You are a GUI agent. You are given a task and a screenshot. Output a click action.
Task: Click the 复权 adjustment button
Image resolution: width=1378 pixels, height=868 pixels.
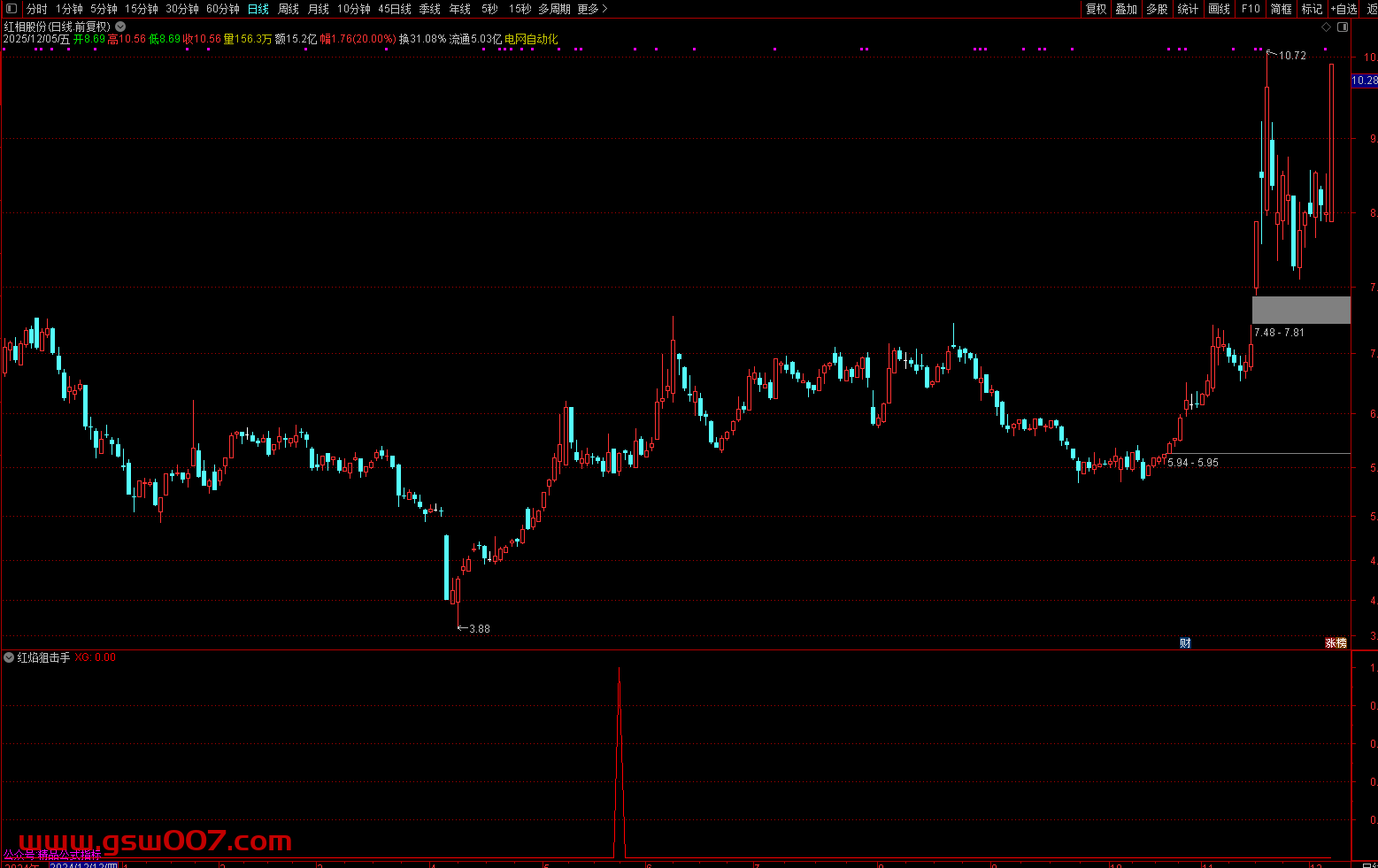point(1097,9)
